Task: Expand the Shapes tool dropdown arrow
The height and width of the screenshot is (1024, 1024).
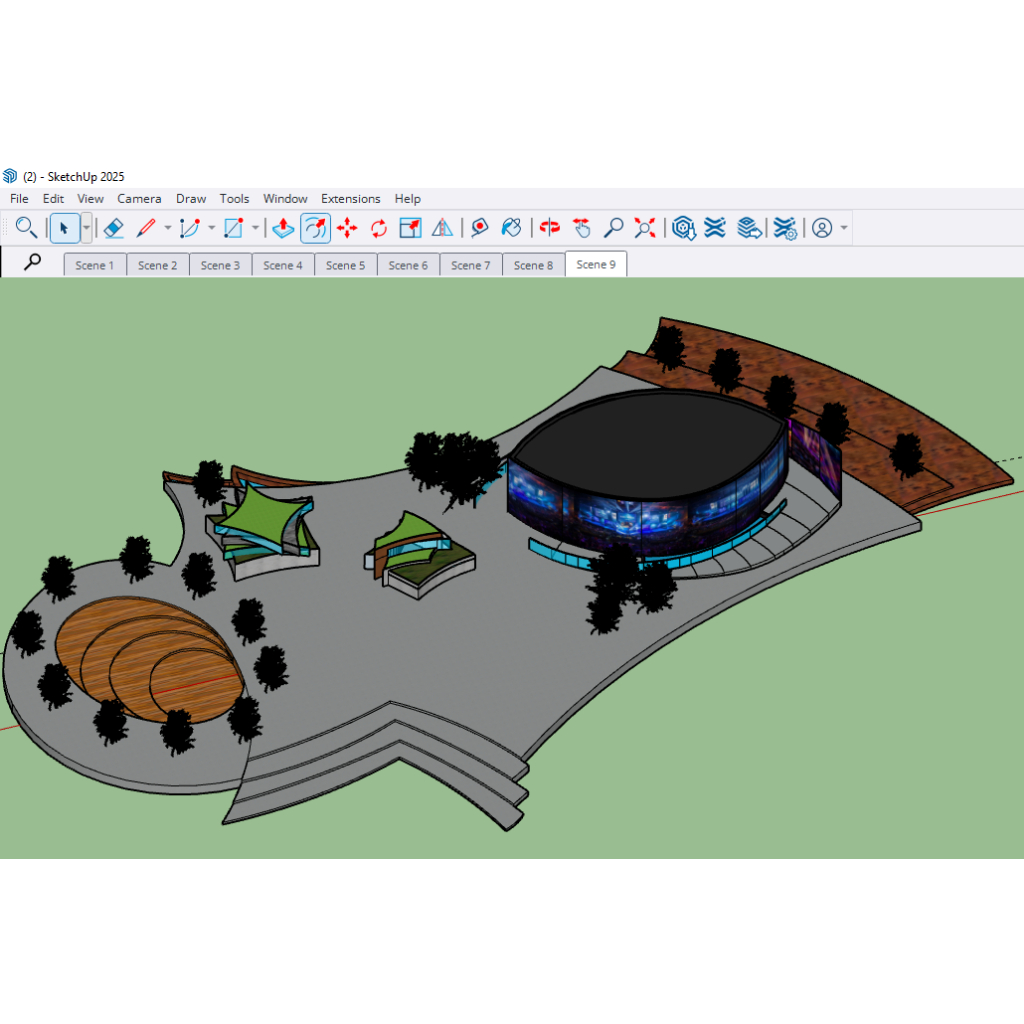Action: [x=255, y=228]
